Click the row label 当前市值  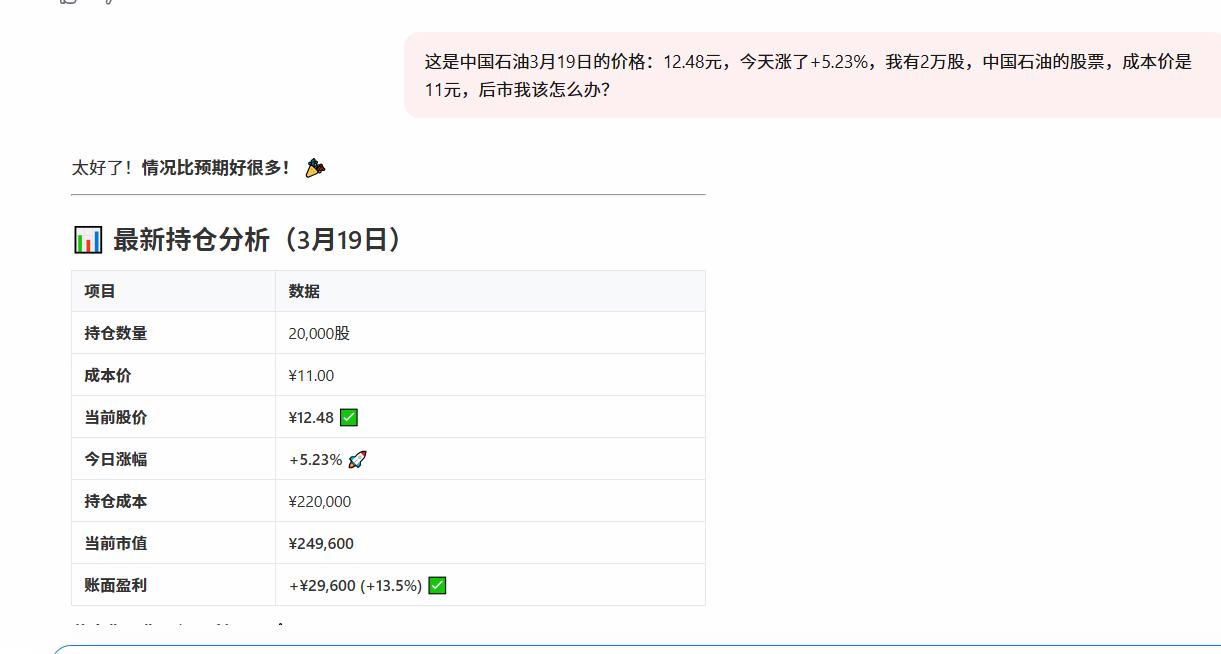point(115,543)
